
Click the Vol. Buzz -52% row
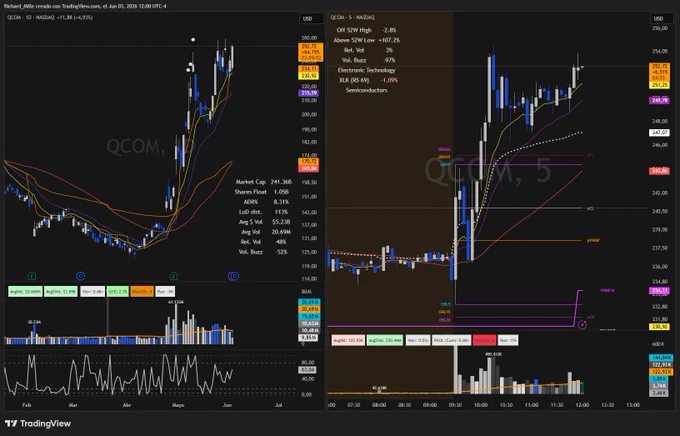(263, 252)
